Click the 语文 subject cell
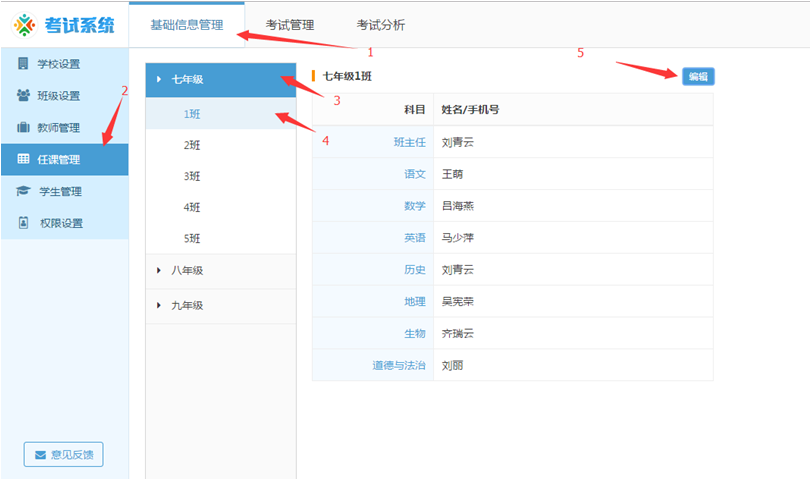Screen dimensions: 811x480 (373, 174)
